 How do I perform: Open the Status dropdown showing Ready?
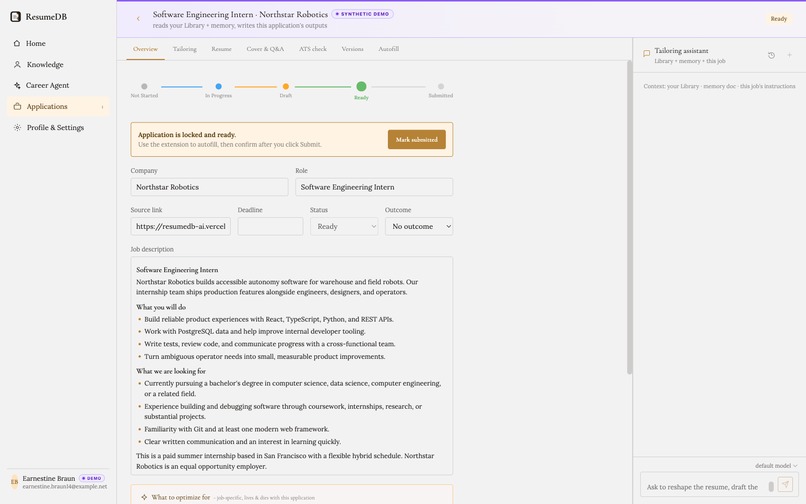(x=344, y=226)
